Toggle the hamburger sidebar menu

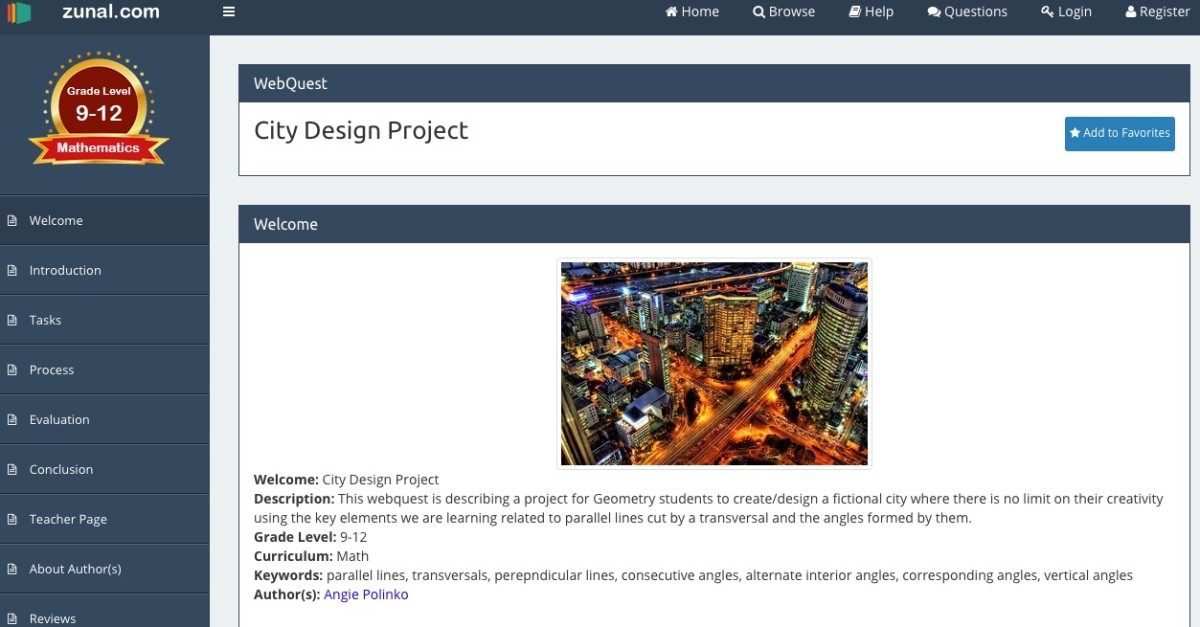(229, 12)
